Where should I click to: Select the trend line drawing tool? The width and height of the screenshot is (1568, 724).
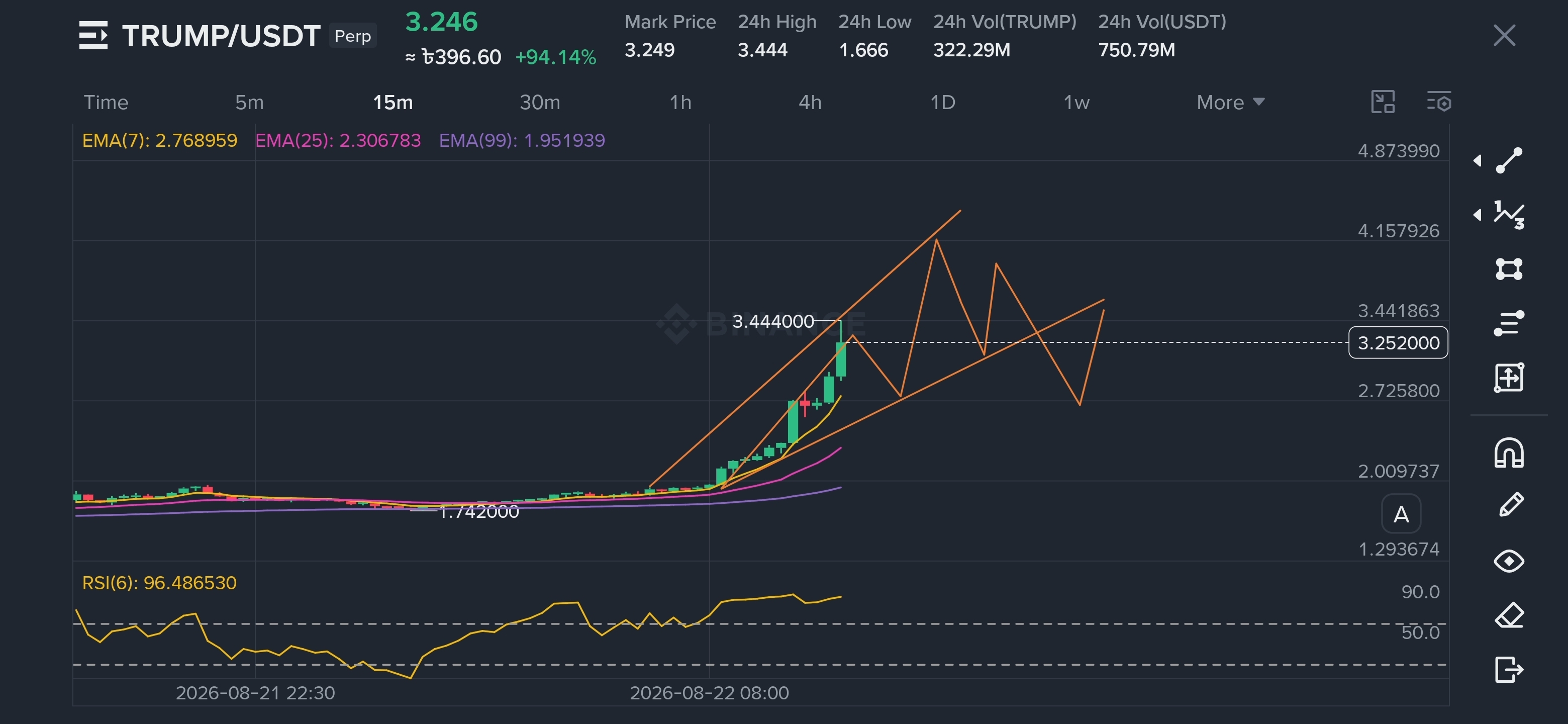click(1509, 160)
